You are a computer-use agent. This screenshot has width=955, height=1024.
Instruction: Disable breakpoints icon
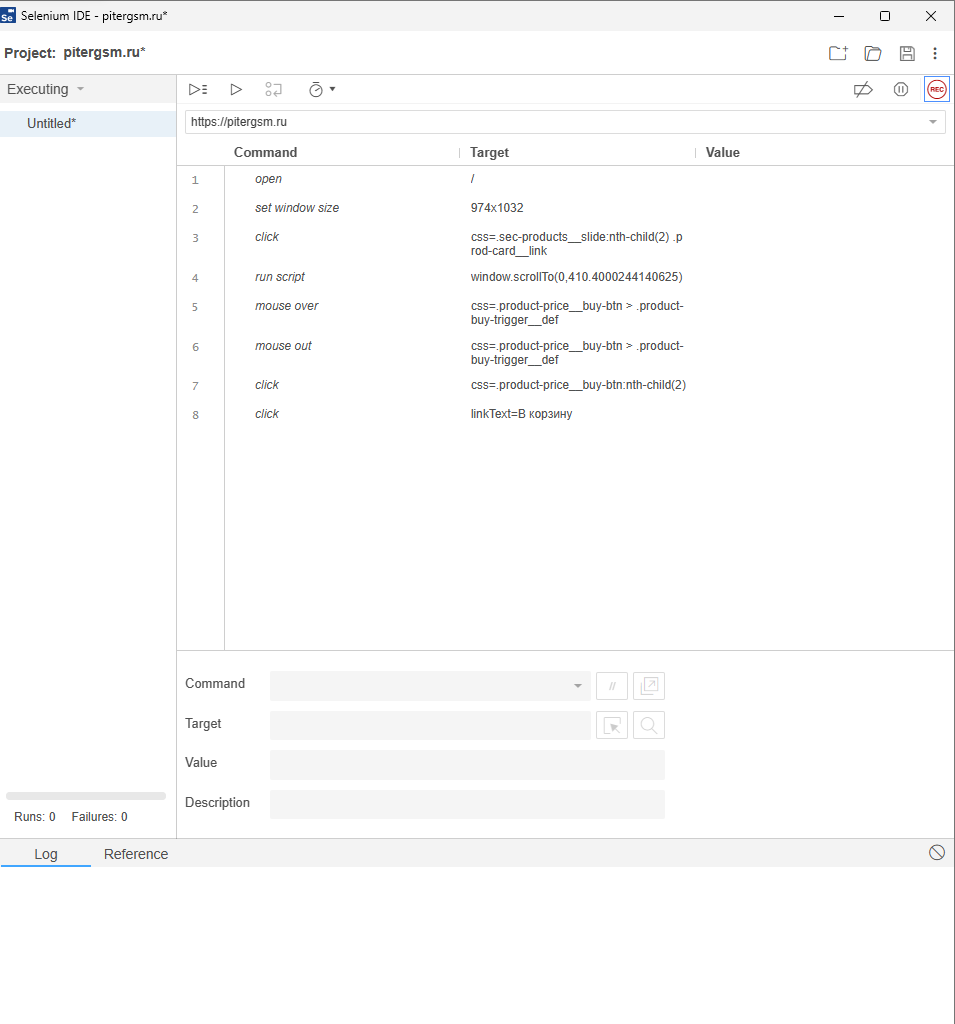tap(863, 89)
